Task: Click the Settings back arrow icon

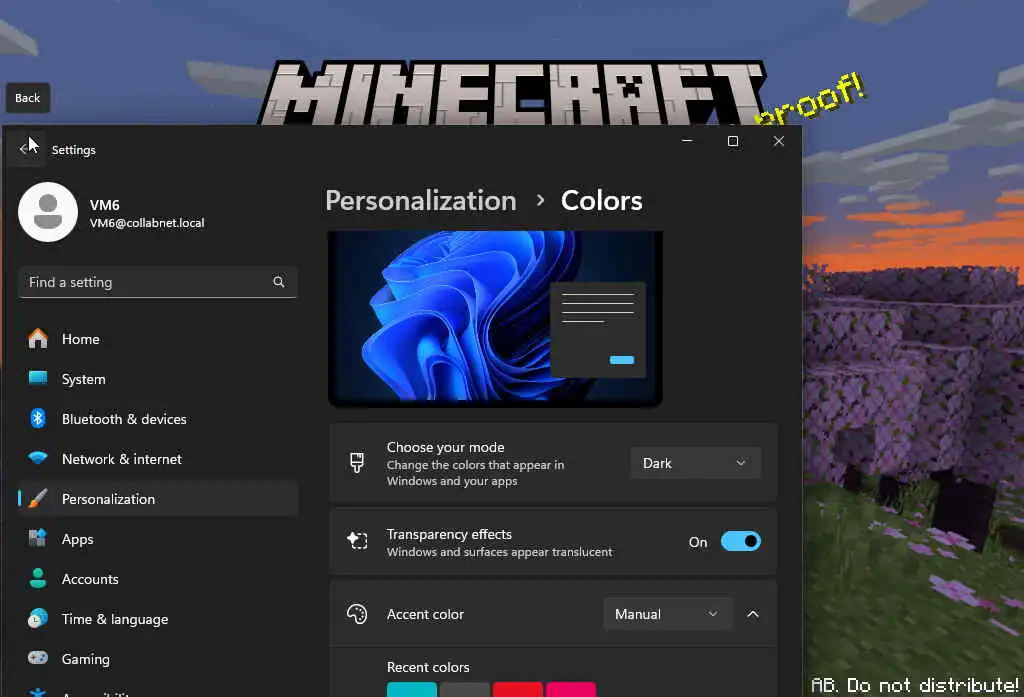Action: tap(24, 149)
